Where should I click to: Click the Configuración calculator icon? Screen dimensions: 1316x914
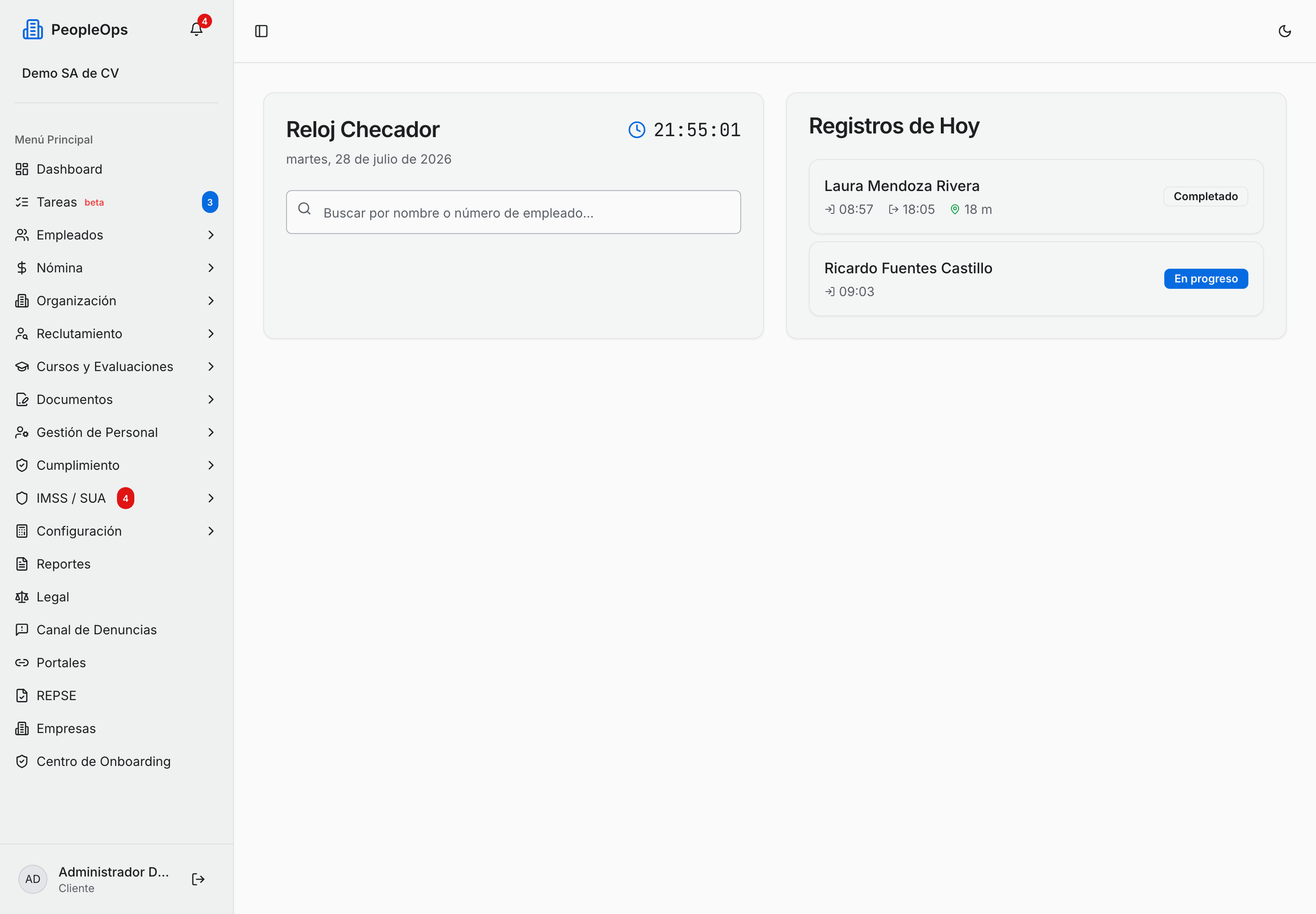point(22,531)
